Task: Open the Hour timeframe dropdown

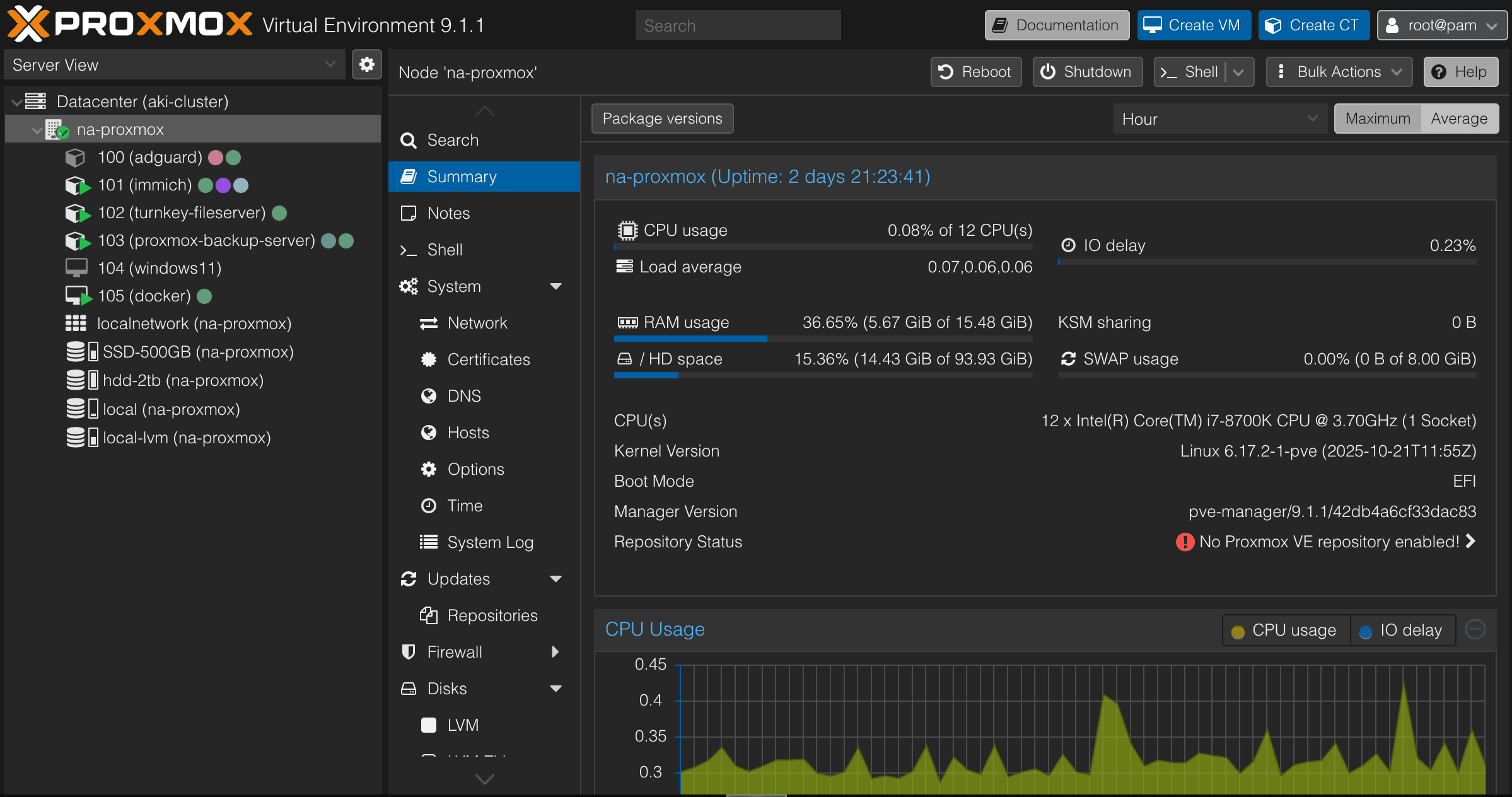Action: pyautogui.click(x=1219, y=119)
